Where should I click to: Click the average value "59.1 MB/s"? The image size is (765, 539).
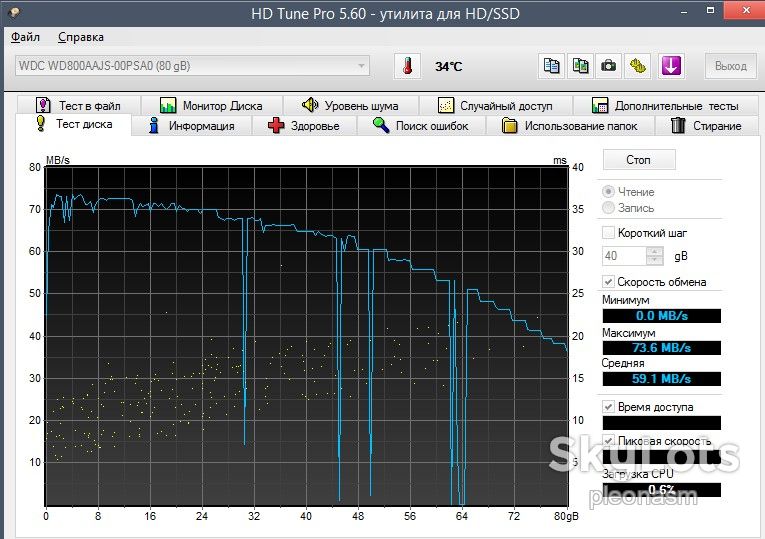point(662,379)
